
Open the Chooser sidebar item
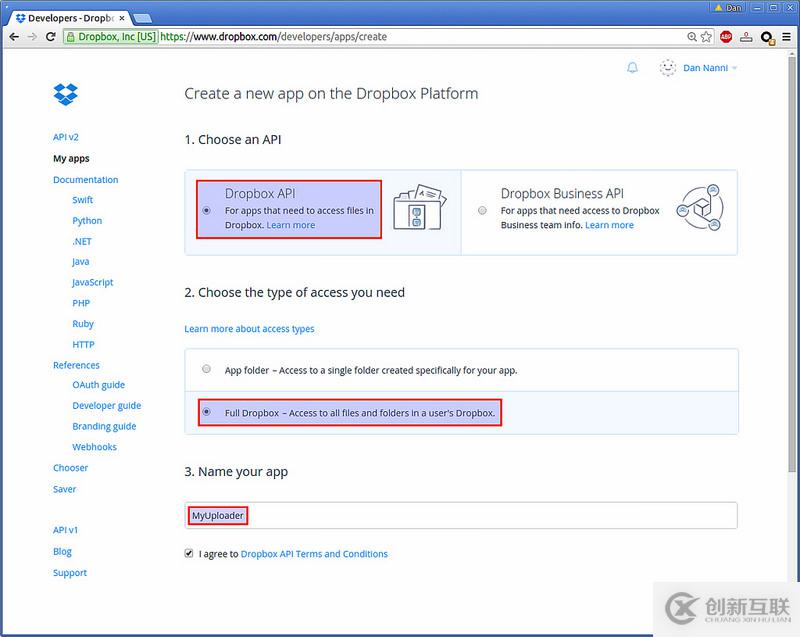70,468
